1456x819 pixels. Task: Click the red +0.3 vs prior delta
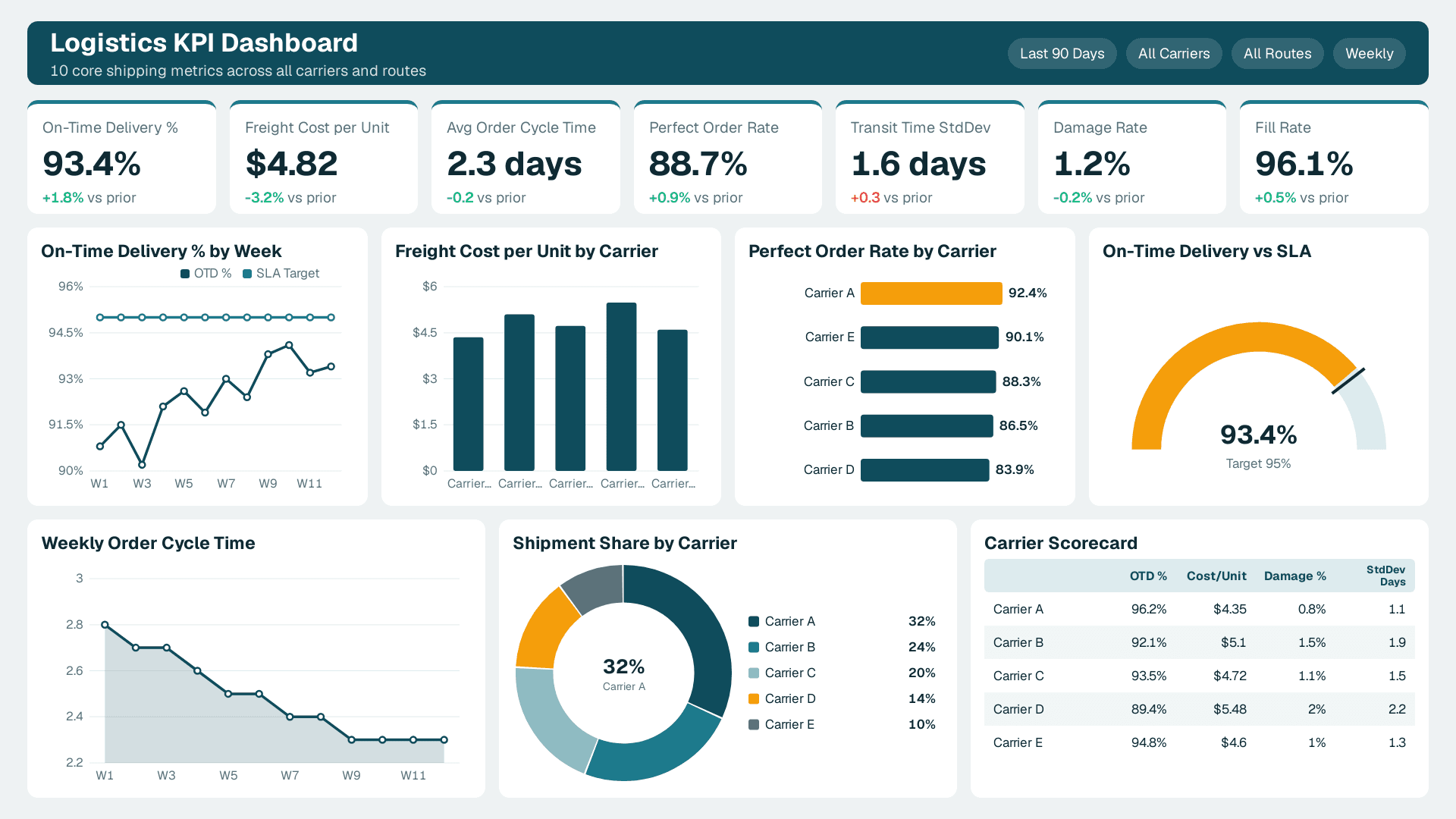click(891, 198)
